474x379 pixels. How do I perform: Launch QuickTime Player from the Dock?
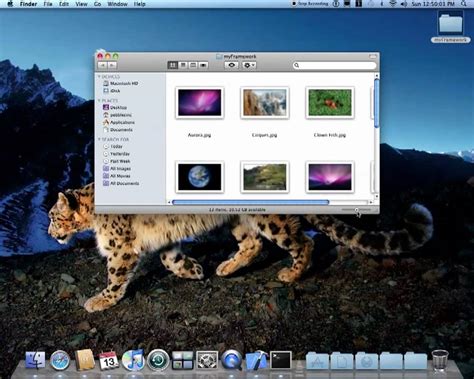click(x=232, y=360)
